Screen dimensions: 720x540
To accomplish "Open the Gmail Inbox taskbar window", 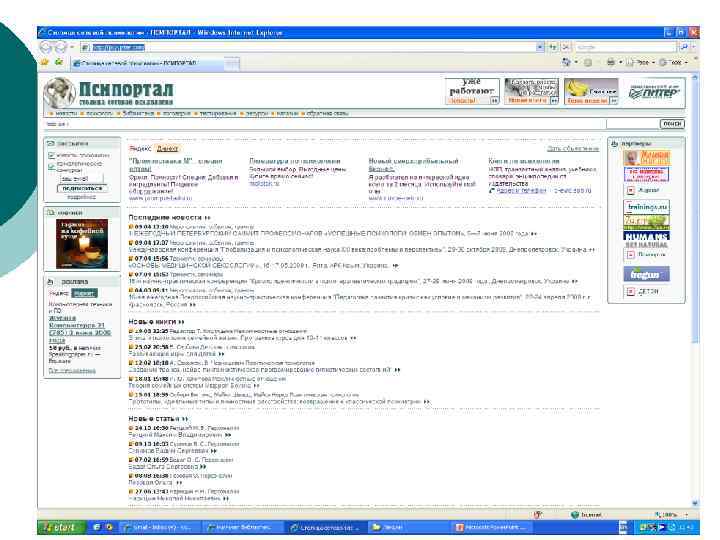I will coord(159,528).
